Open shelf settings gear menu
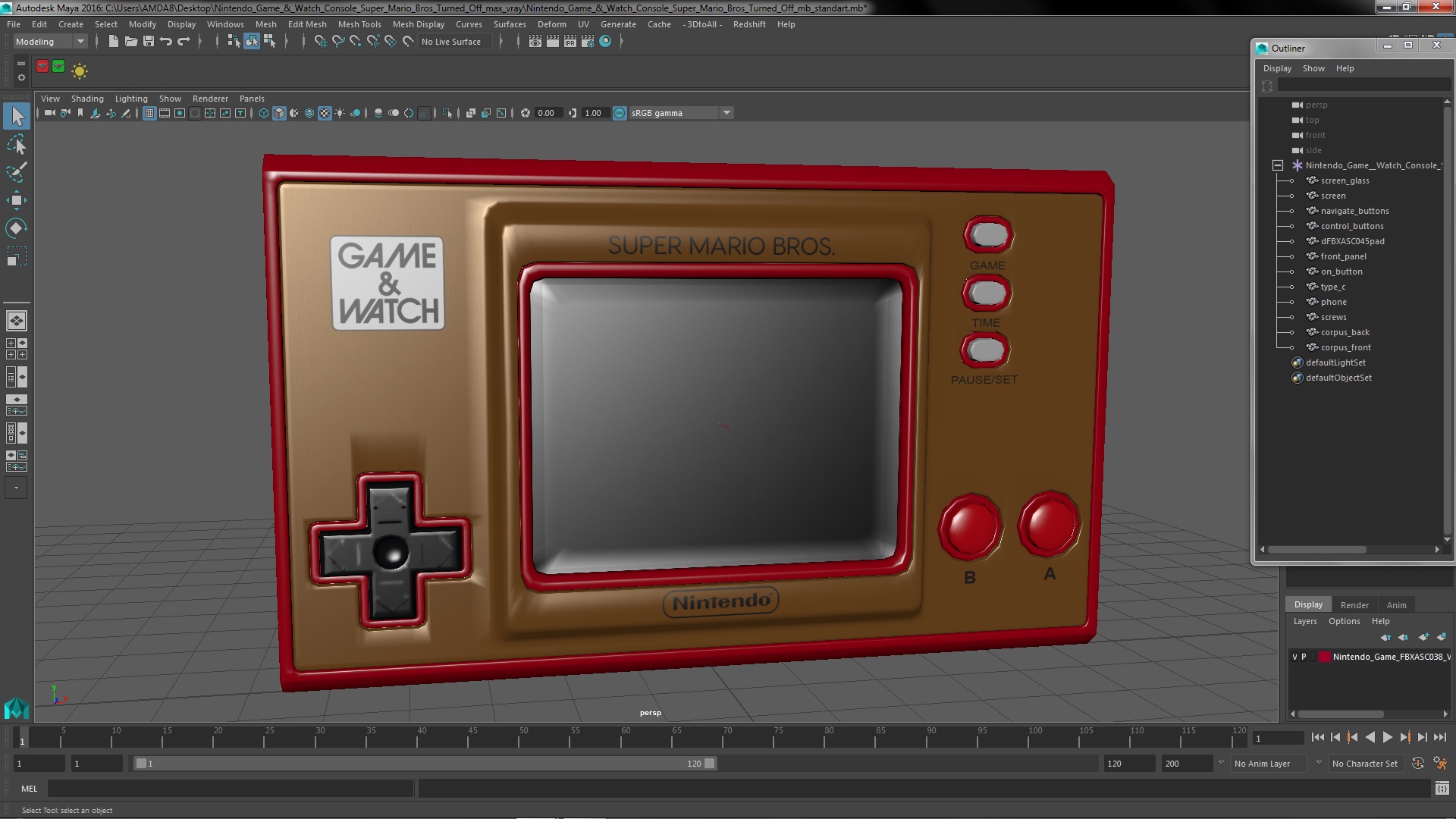Viewport: 1456px width, 819px height. click(x=21, y=77)
